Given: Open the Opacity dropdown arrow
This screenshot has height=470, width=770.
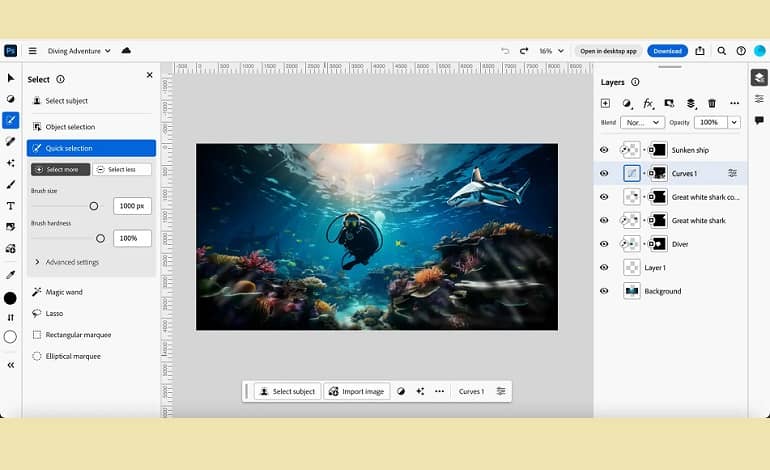Looking at the screenshot, I should coord(734,122).
